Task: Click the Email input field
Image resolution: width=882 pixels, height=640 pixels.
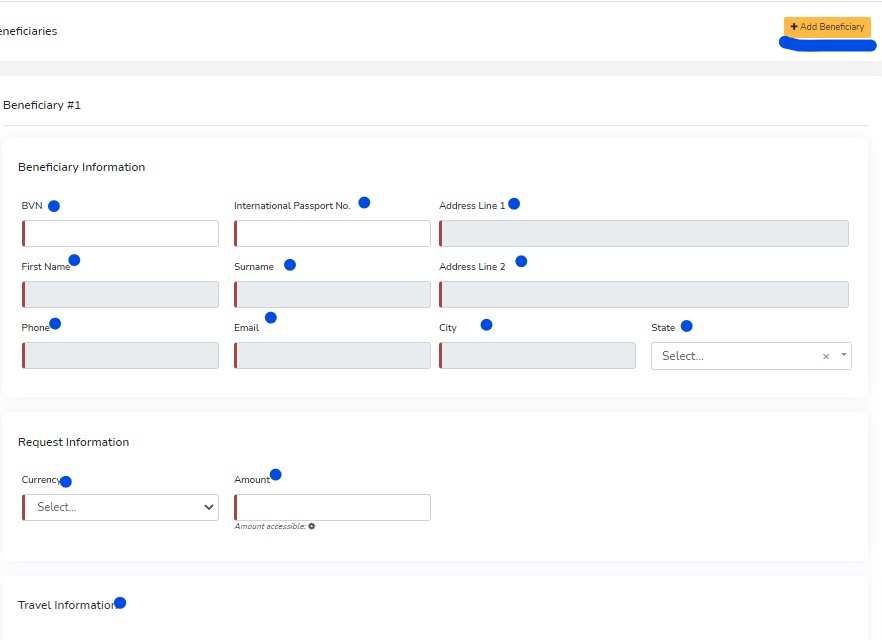Action: (332, 355)
